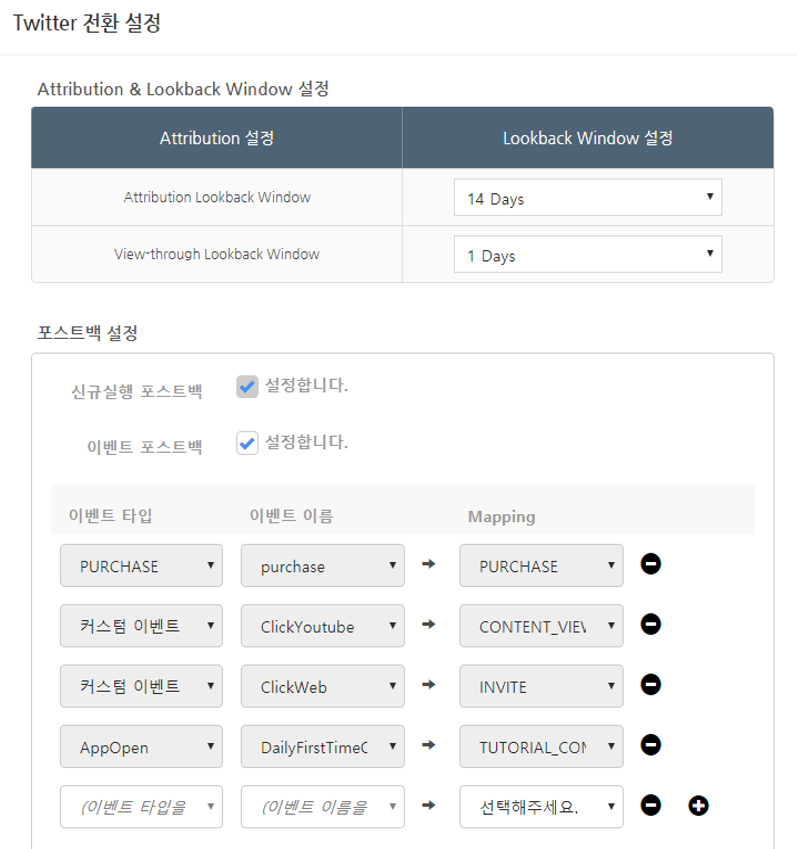This screenshot has height=849, width=797.
Task: Click the 신규실행 포스트백 label
Action: click(x=137, y=391)
